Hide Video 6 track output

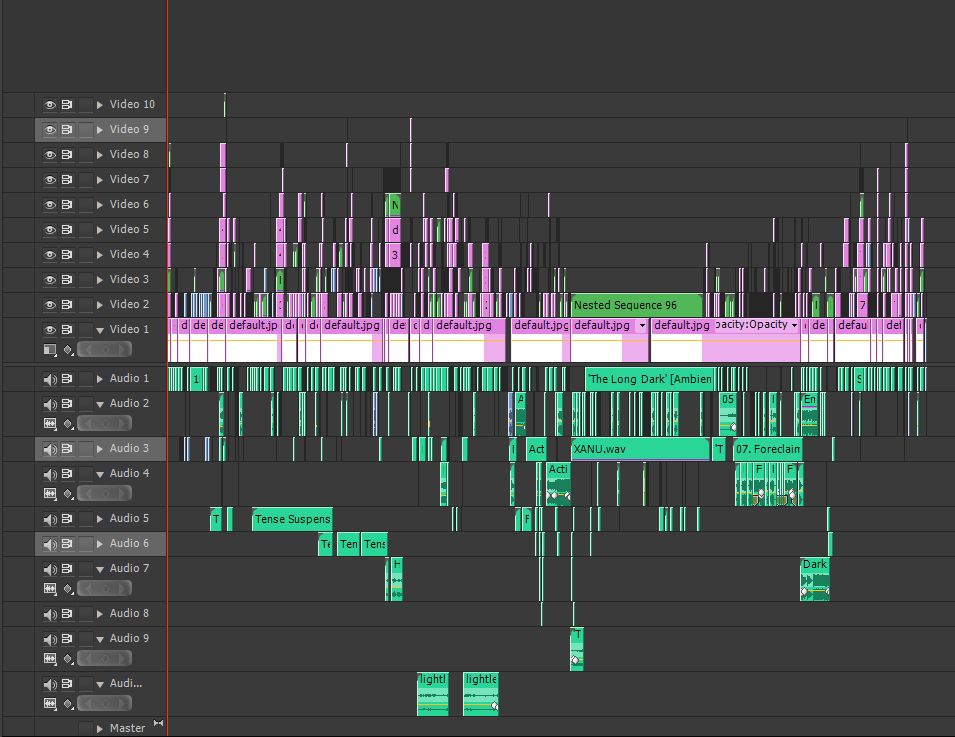pos(50,205)
